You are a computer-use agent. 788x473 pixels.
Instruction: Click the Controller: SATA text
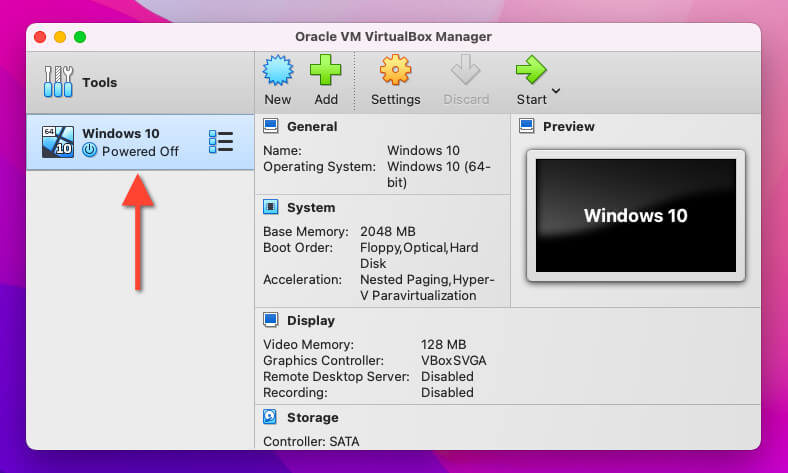(311, 442)
